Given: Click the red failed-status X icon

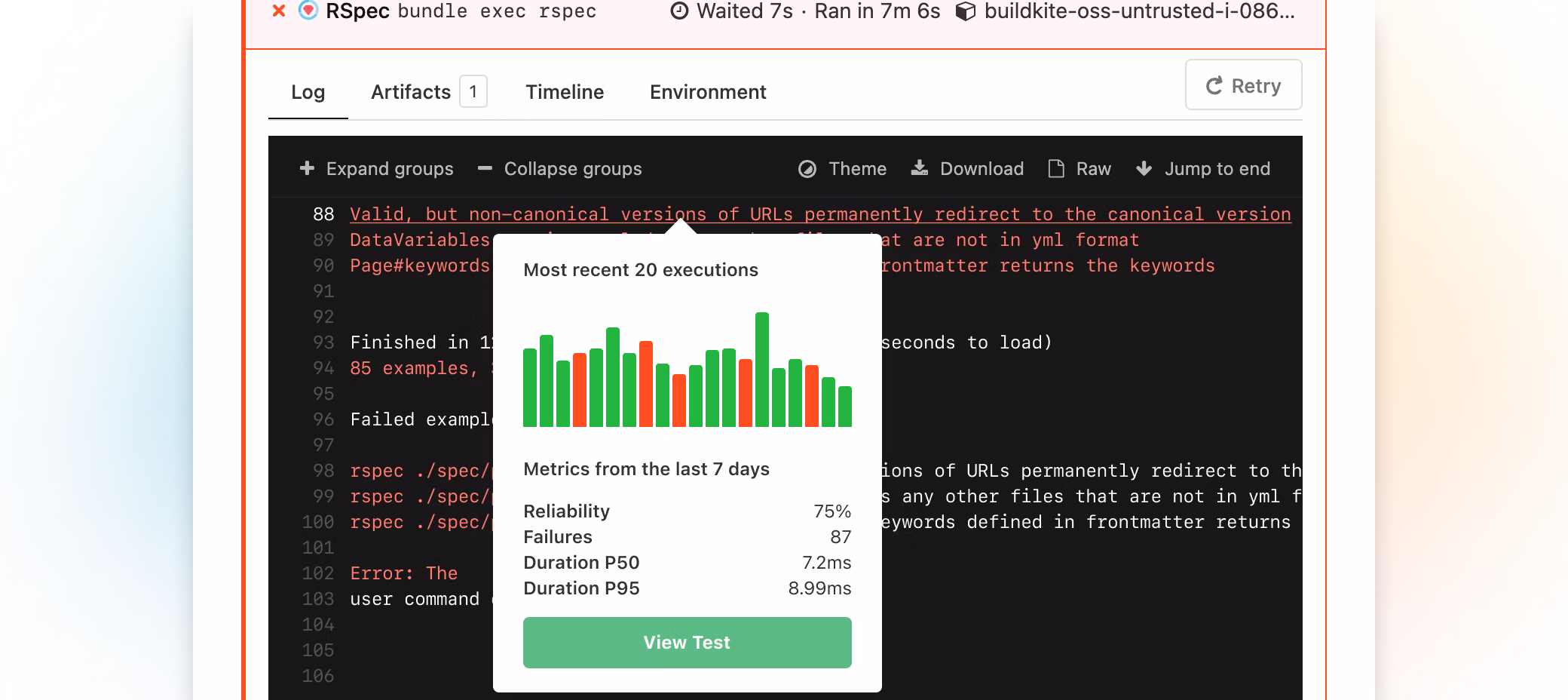Looking at the screenshot, I should tap(279, 11).
